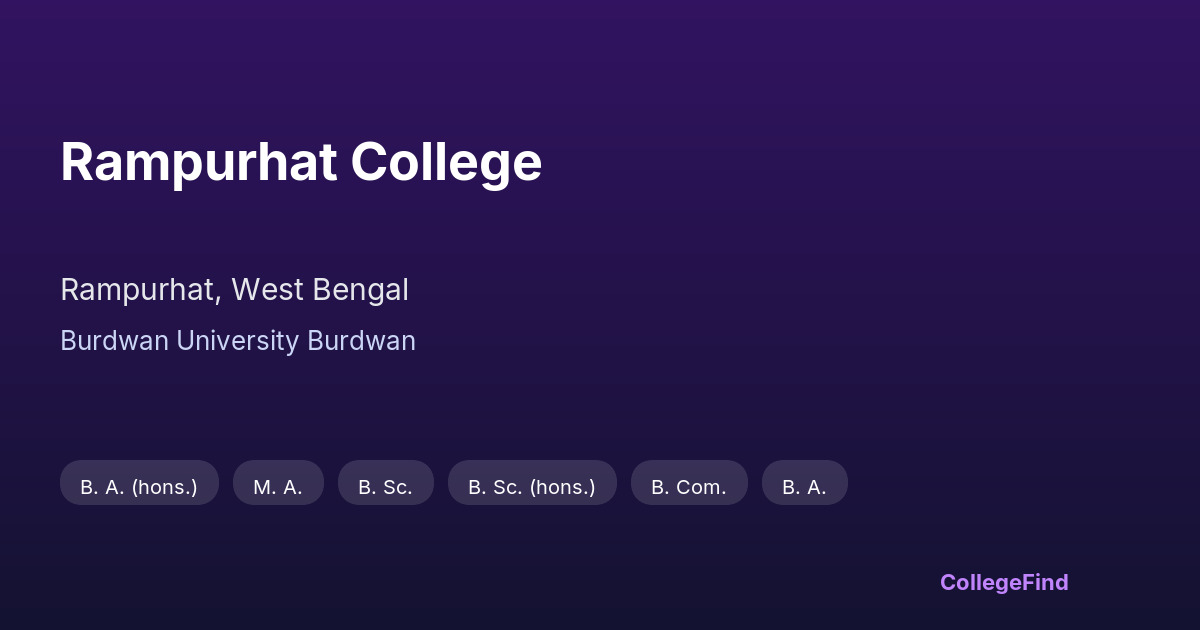Click the Rampurhat College title

click(301, 162)
